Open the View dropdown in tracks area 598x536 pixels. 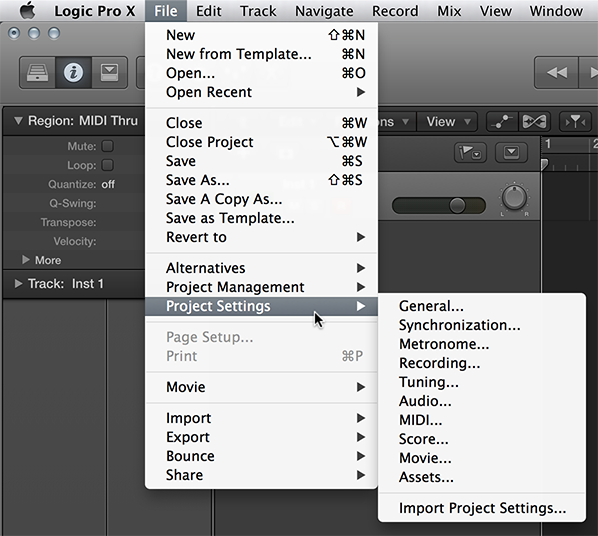(448, 122)
